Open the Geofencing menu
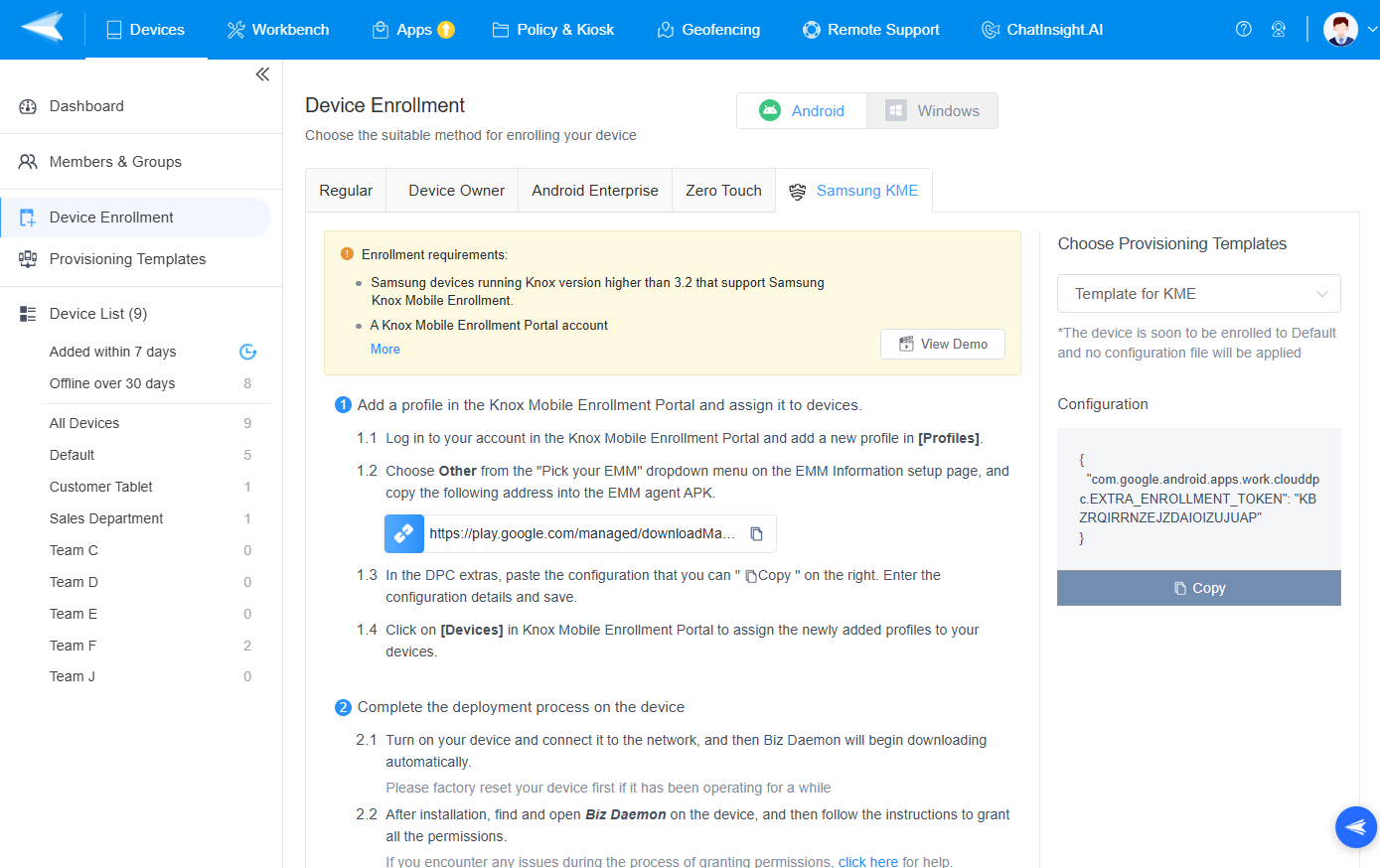1380x868 pixels. (708, 29)
